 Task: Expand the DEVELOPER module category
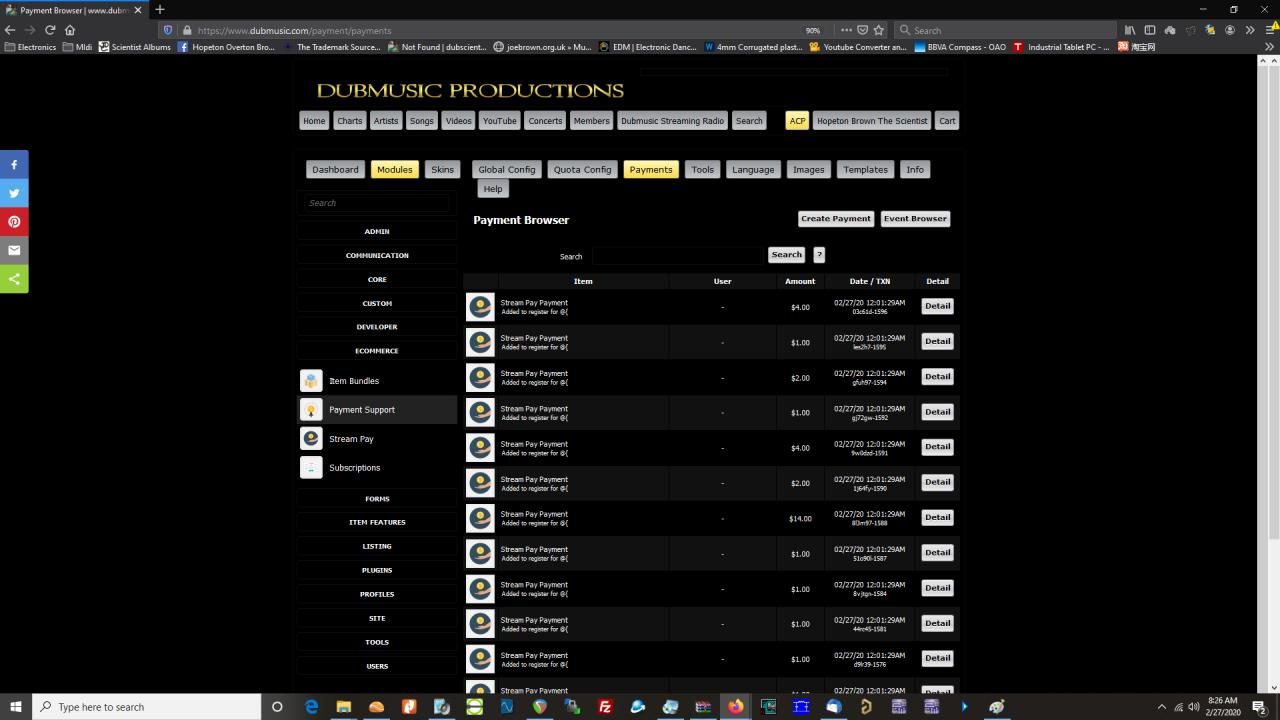tap(377, 327)
